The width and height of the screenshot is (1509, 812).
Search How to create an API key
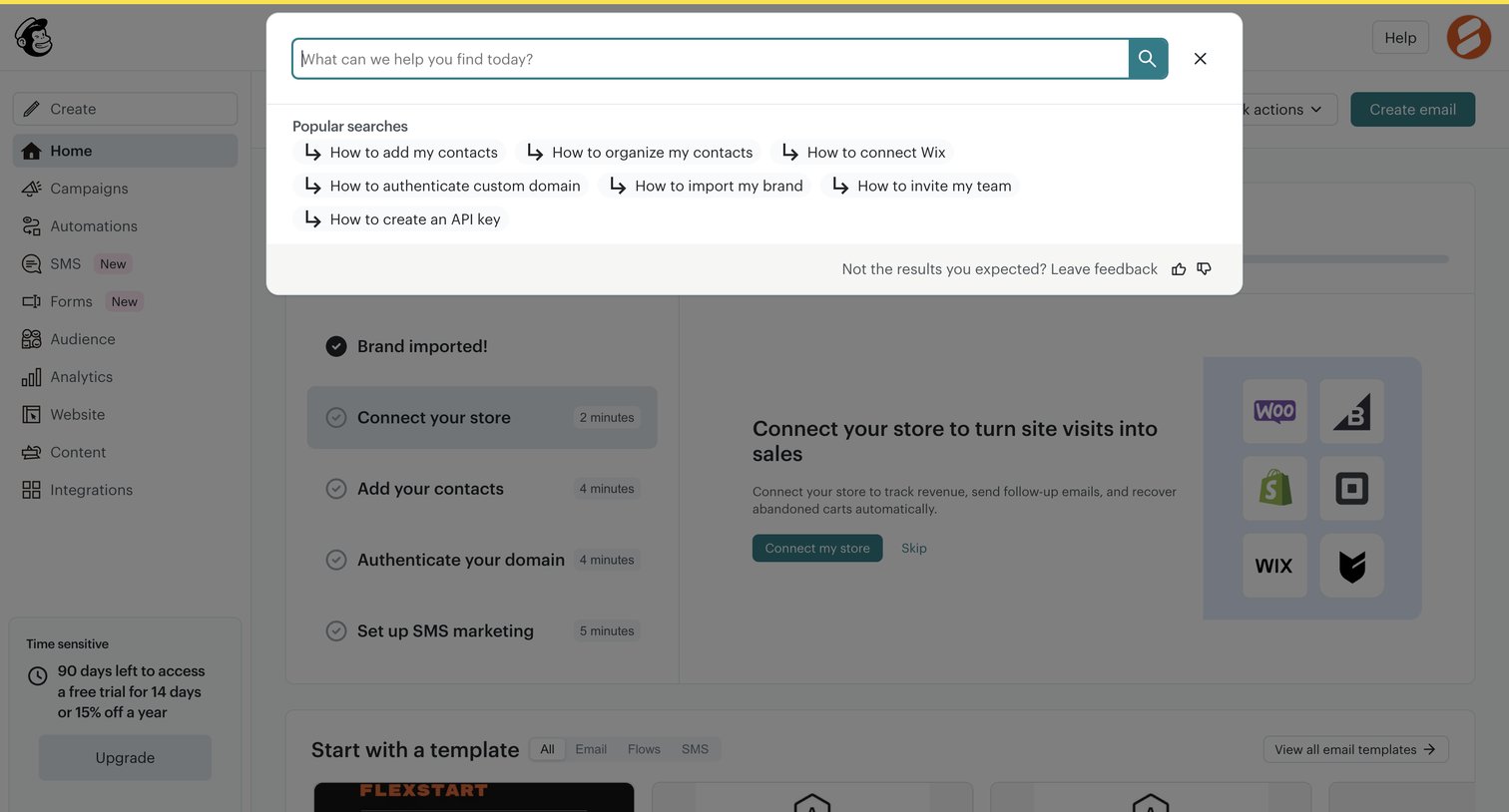coord(402,219)
